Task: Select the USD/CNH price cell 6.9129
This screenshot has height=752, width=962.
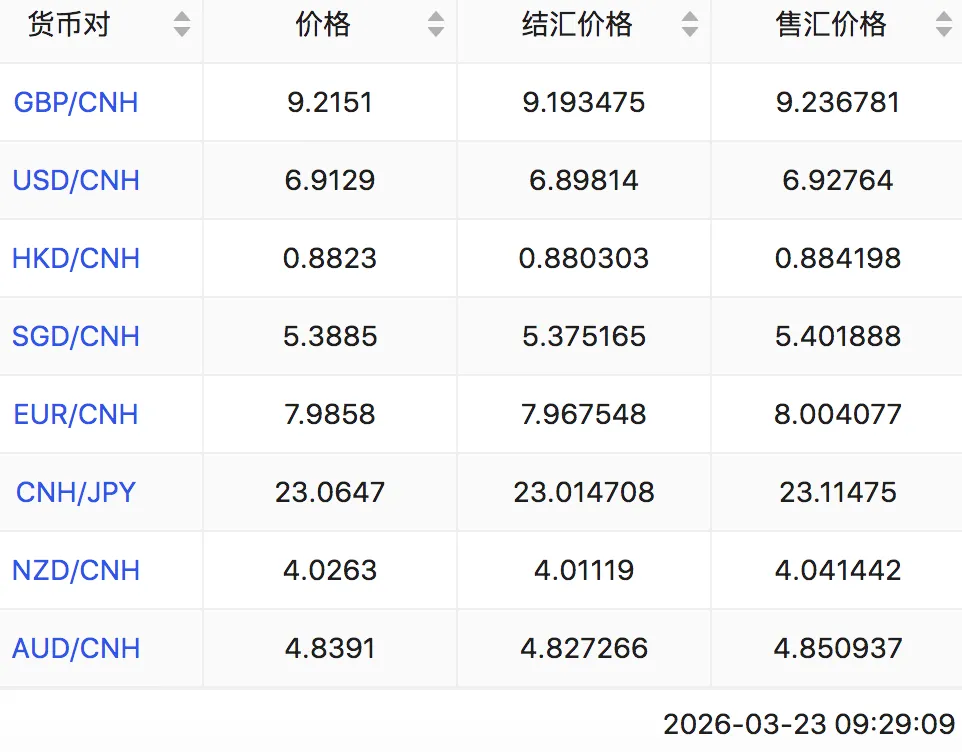Action: click(x=330, y=180)
